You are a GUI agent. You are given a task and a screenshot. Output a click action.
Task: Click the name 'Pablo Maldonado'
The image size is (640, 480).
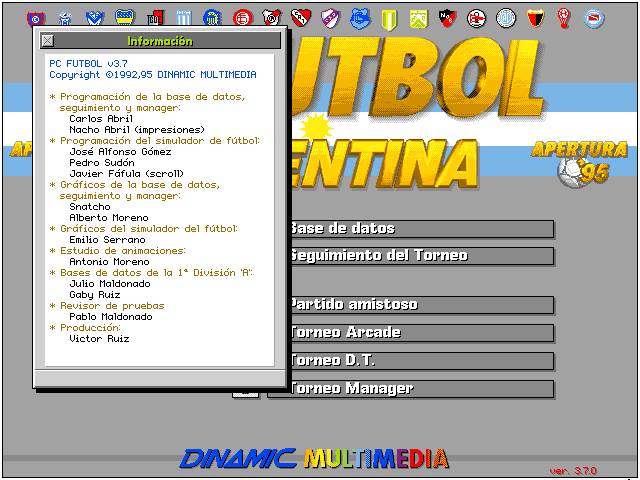coord(111,317)
